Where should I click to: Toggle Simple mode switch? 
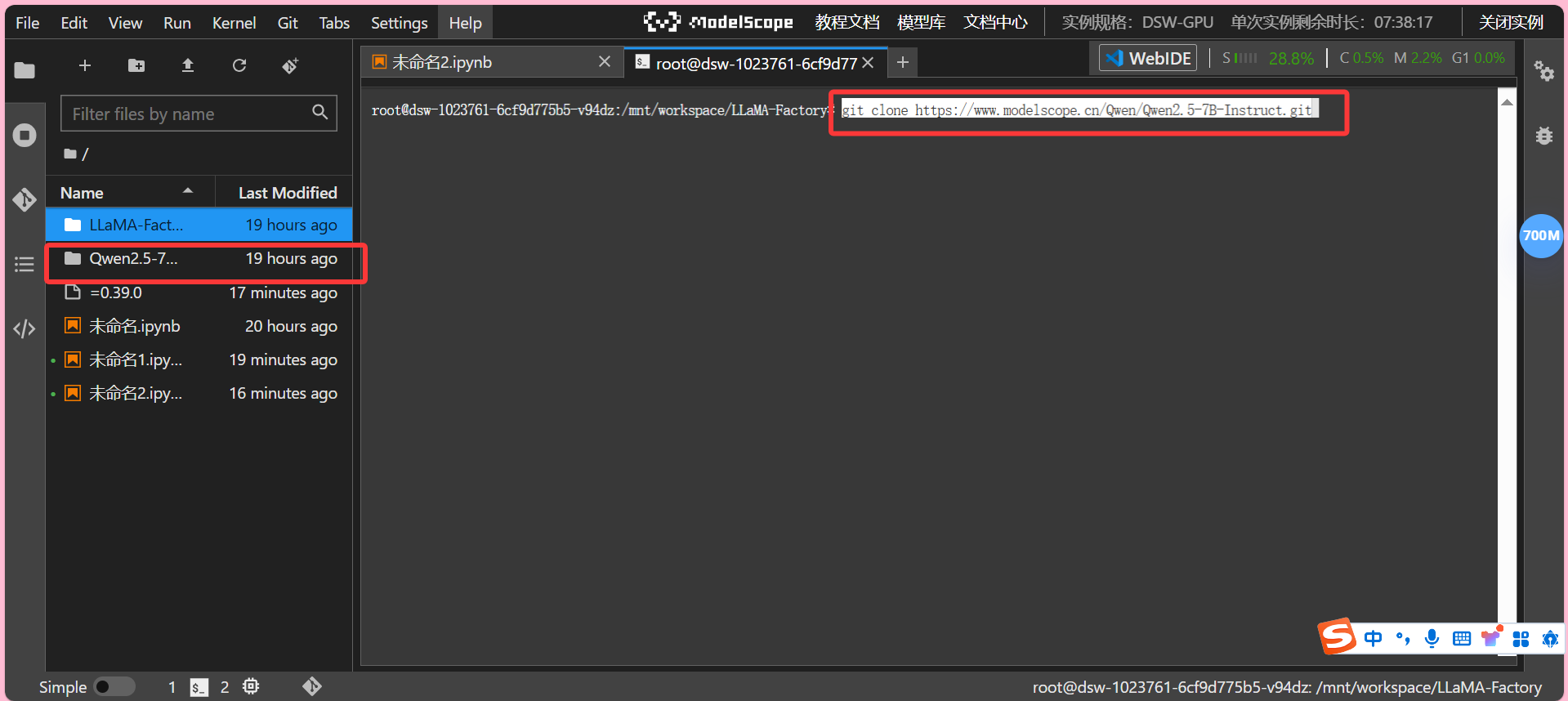coord(114,686)
